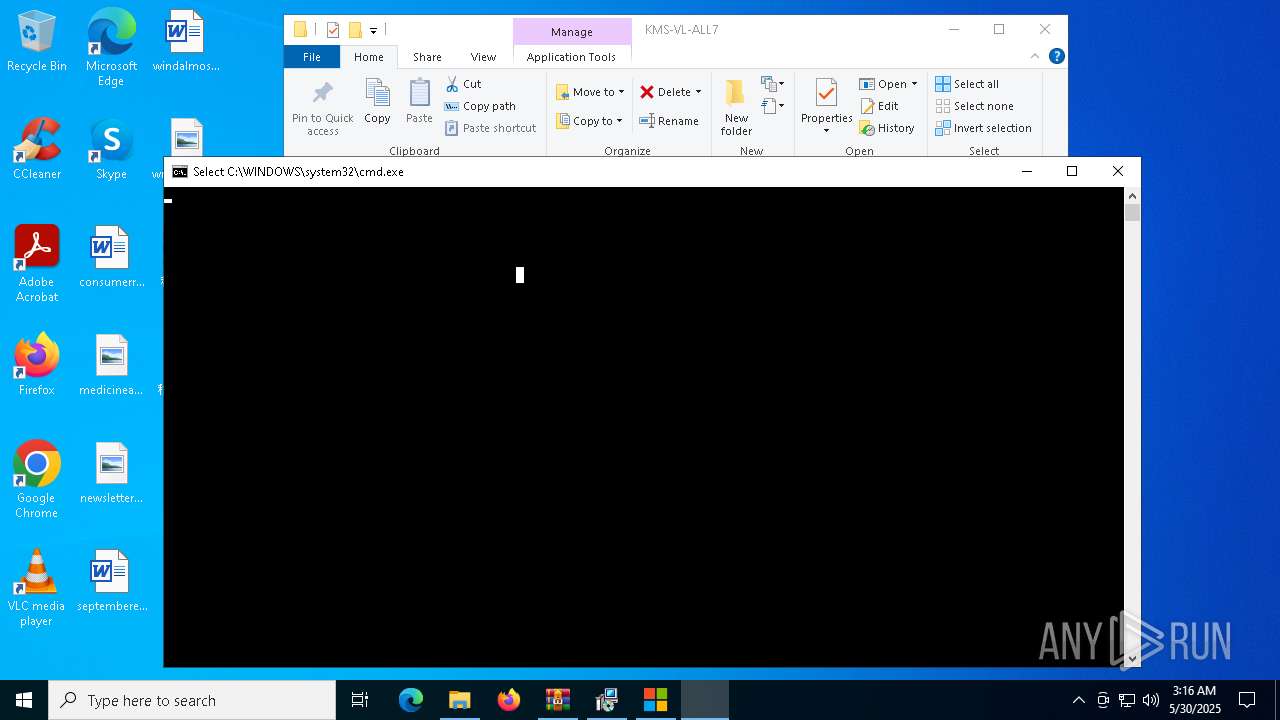This screenshot has height=720, width=1280.
Task: Open the Copy to dropdown
Action: pos(589,121)
